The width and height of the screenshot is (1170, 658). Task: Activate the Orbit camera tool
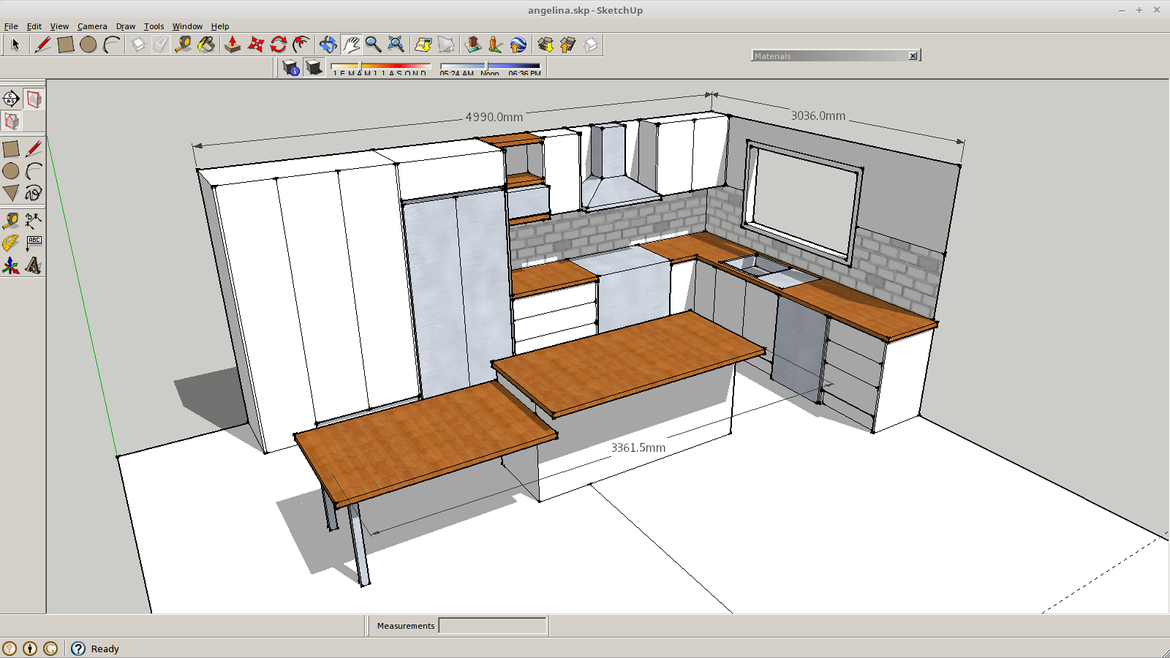click(328, 44)
